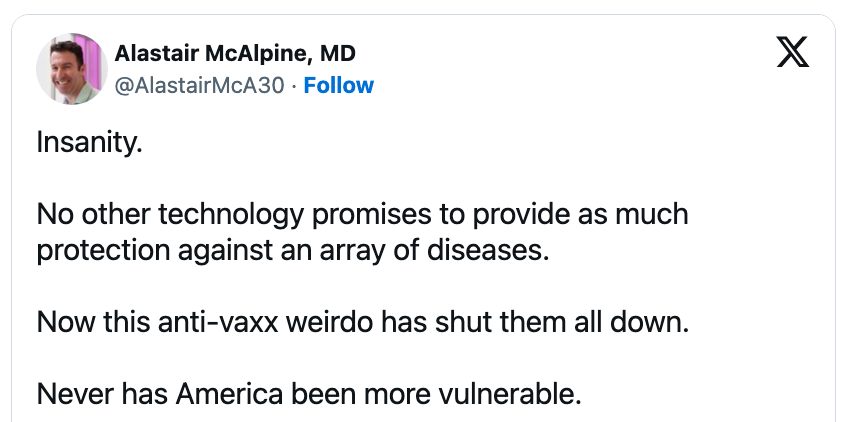This screenshot has width=850, height=422.
Task: Follow the account via Follow link
Action: click(x=339, y=85)
